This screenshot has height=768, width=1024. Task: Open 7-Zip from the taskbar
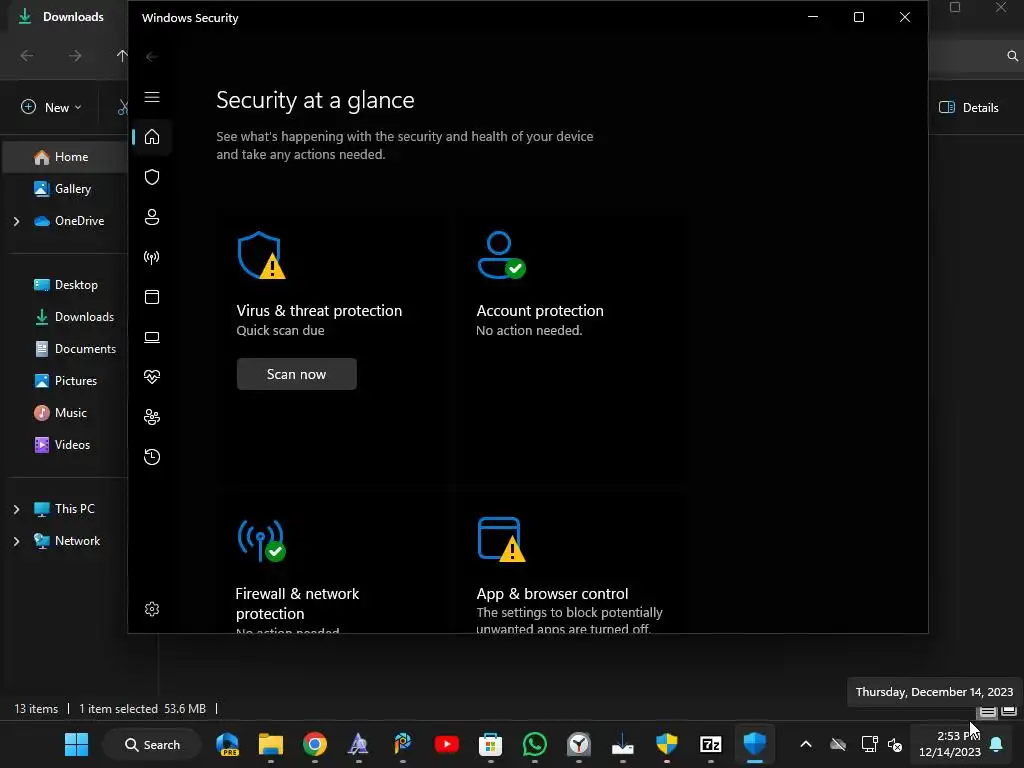click(x=711, y=744)
